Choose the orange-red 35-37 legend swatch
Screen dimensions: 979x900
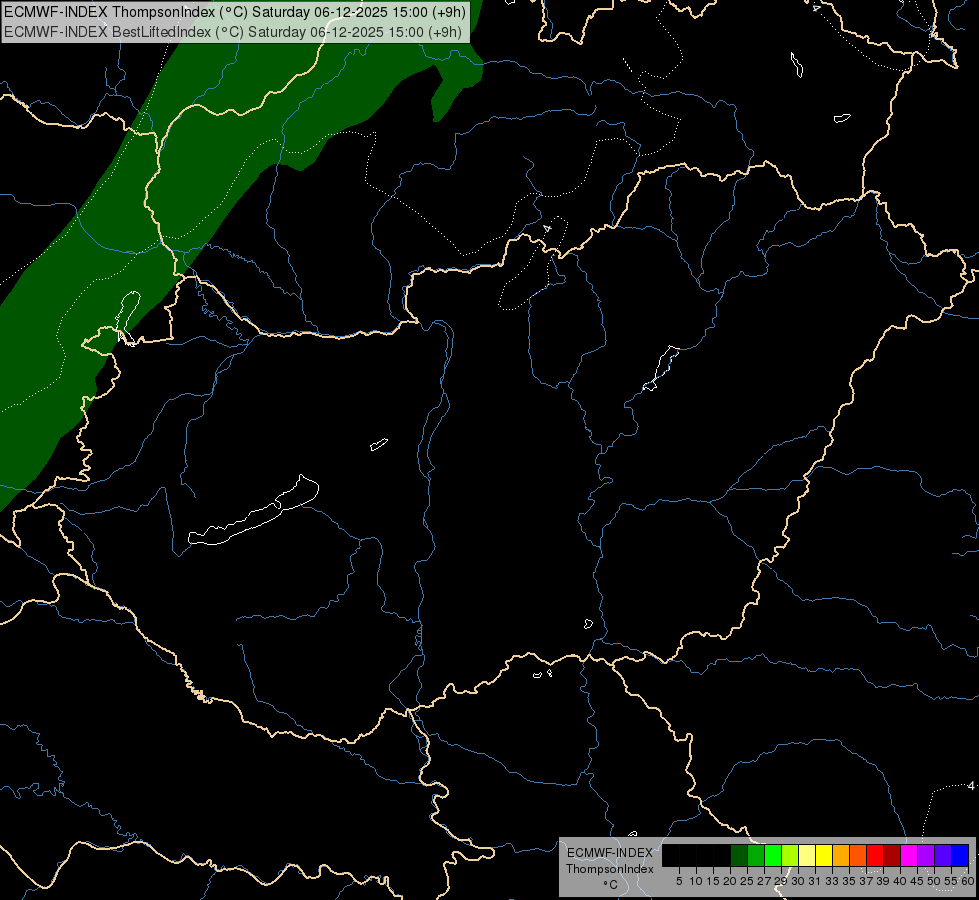pos(858,855)
